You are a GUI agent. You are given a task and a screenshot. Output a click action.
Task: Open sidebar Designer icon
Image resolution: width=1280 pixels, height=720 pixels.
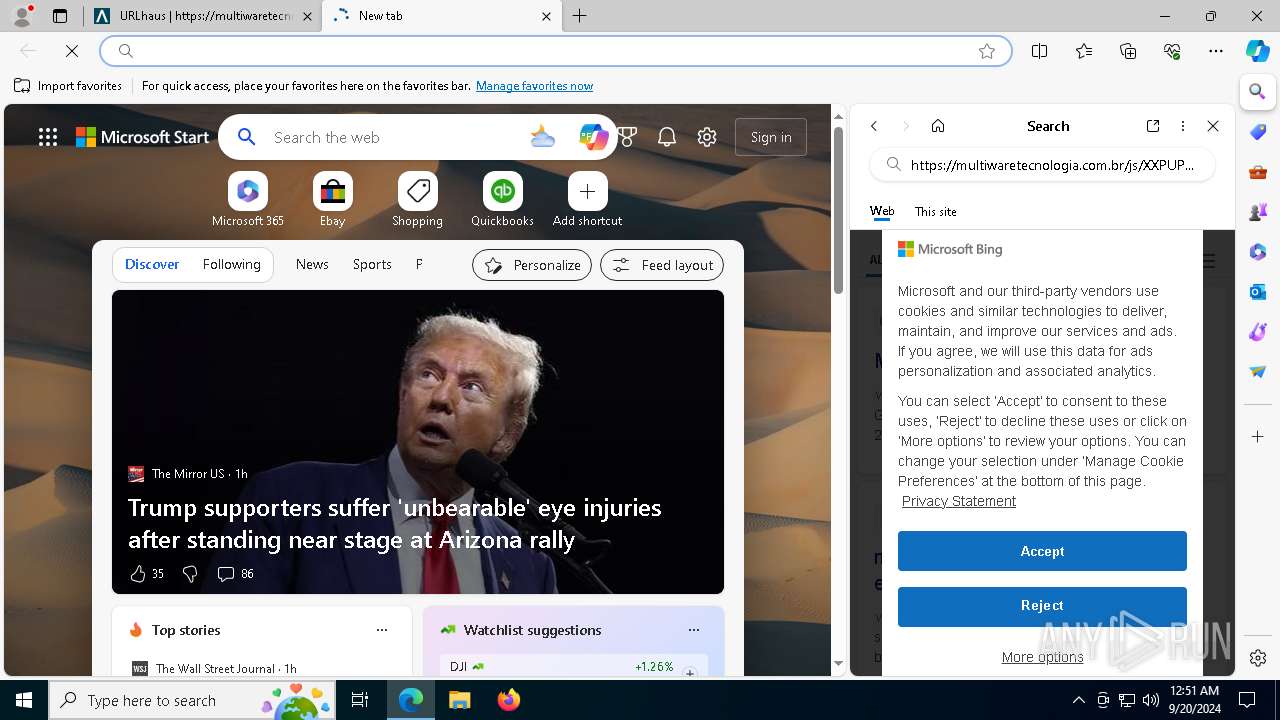coord(1258,332)
